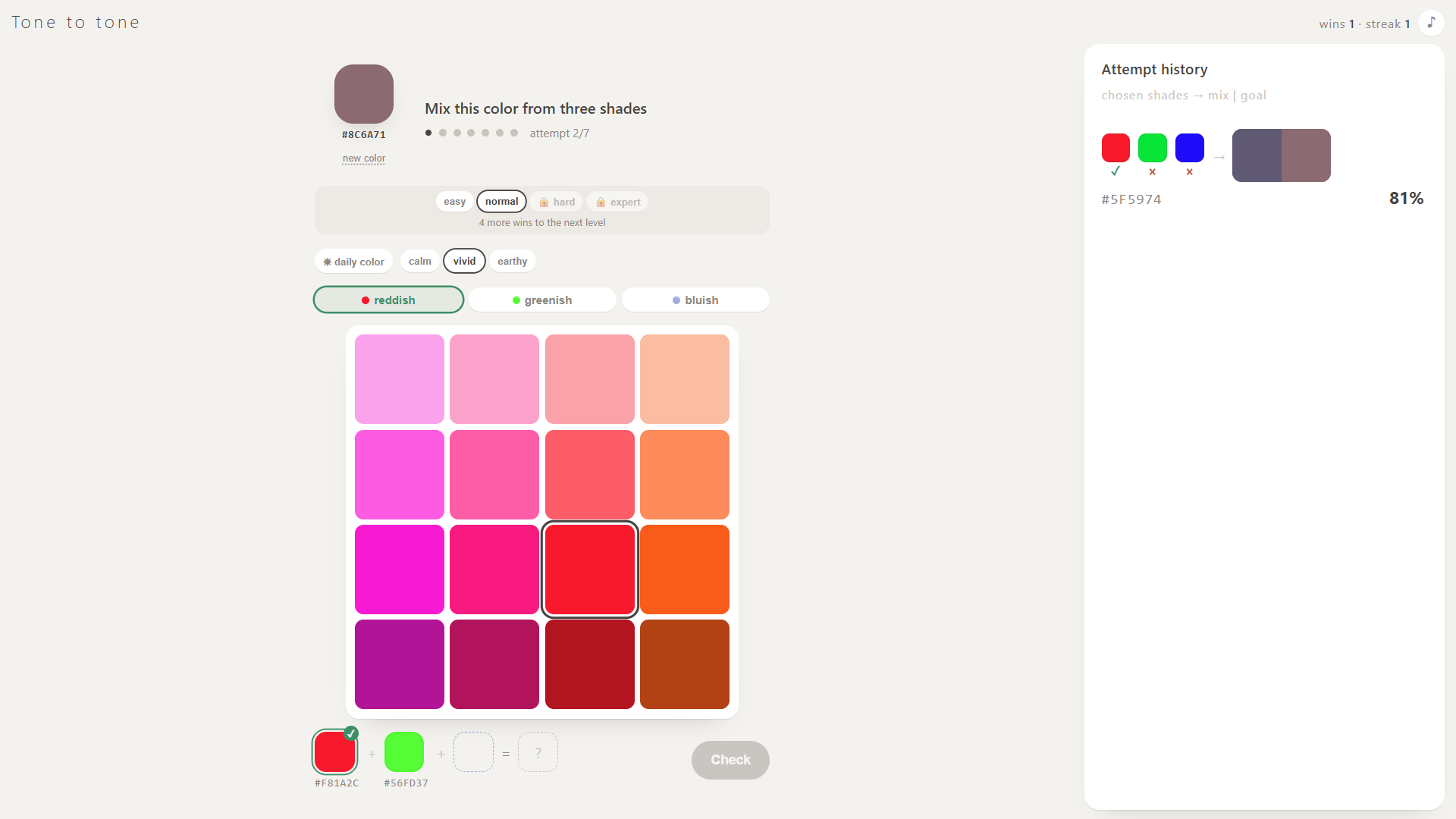This screenshot has height=819, width=1456.
Task: Click the question mark result slot
Action: coord(538,752)
